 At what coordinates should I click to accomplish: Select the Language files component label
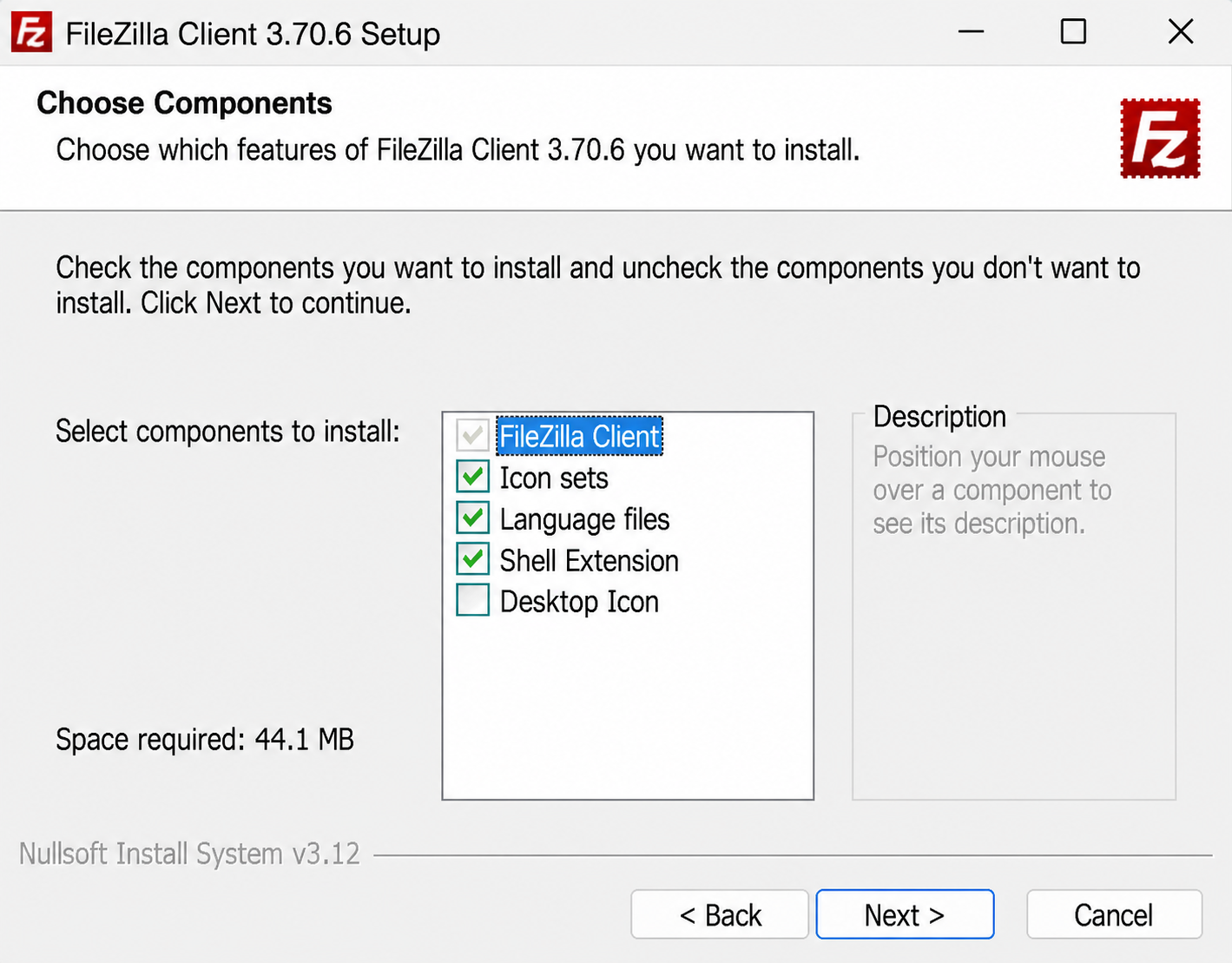584,519
